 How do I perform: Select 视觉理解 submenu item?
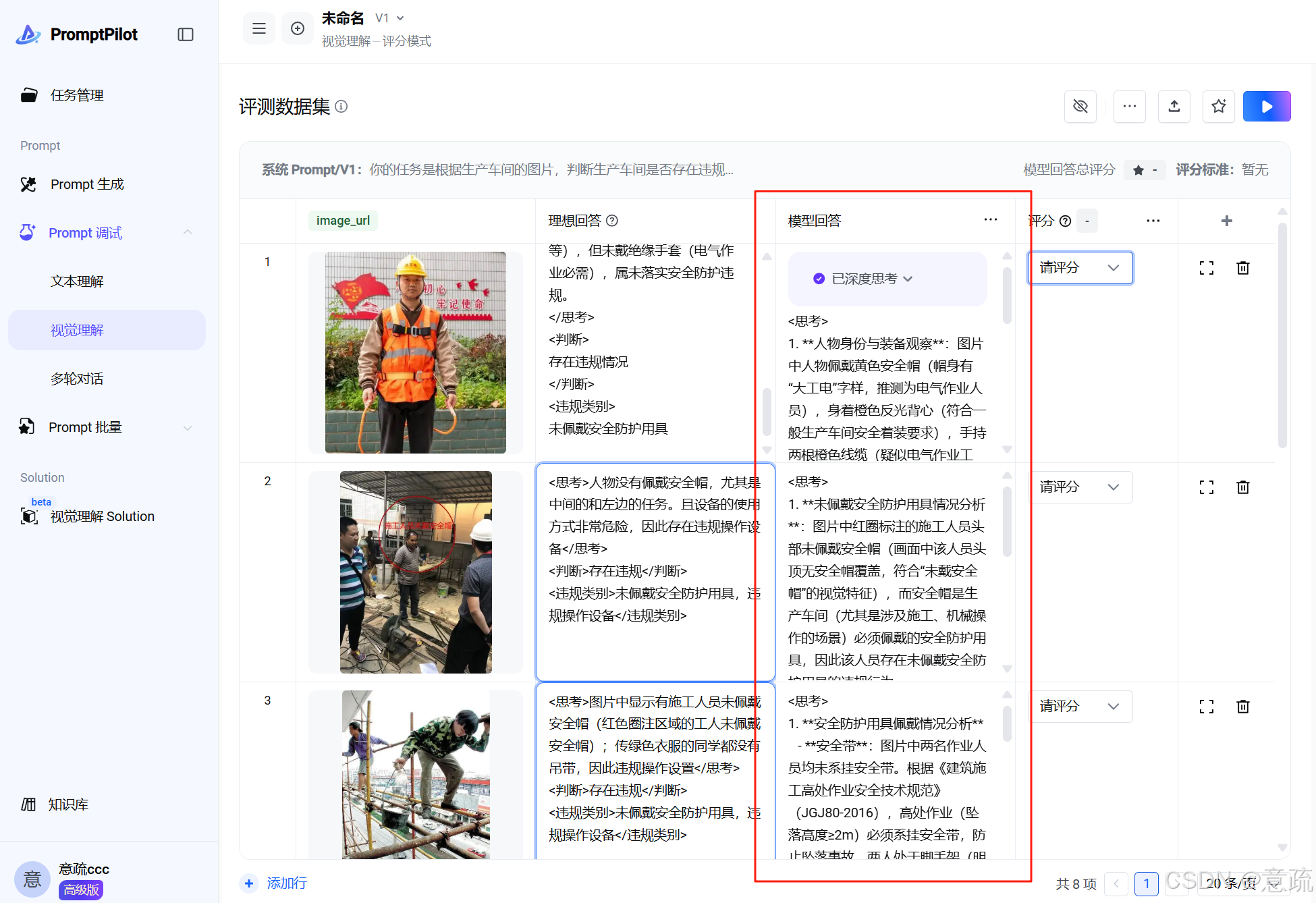click(x=107, y=330)
